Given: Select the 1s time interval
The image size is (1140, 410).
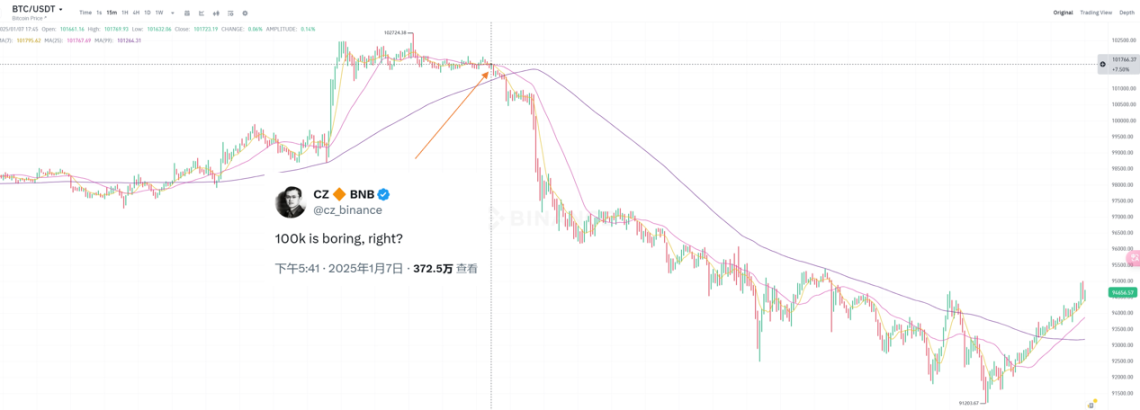Looking at the screenshot, I should point(99,12).
